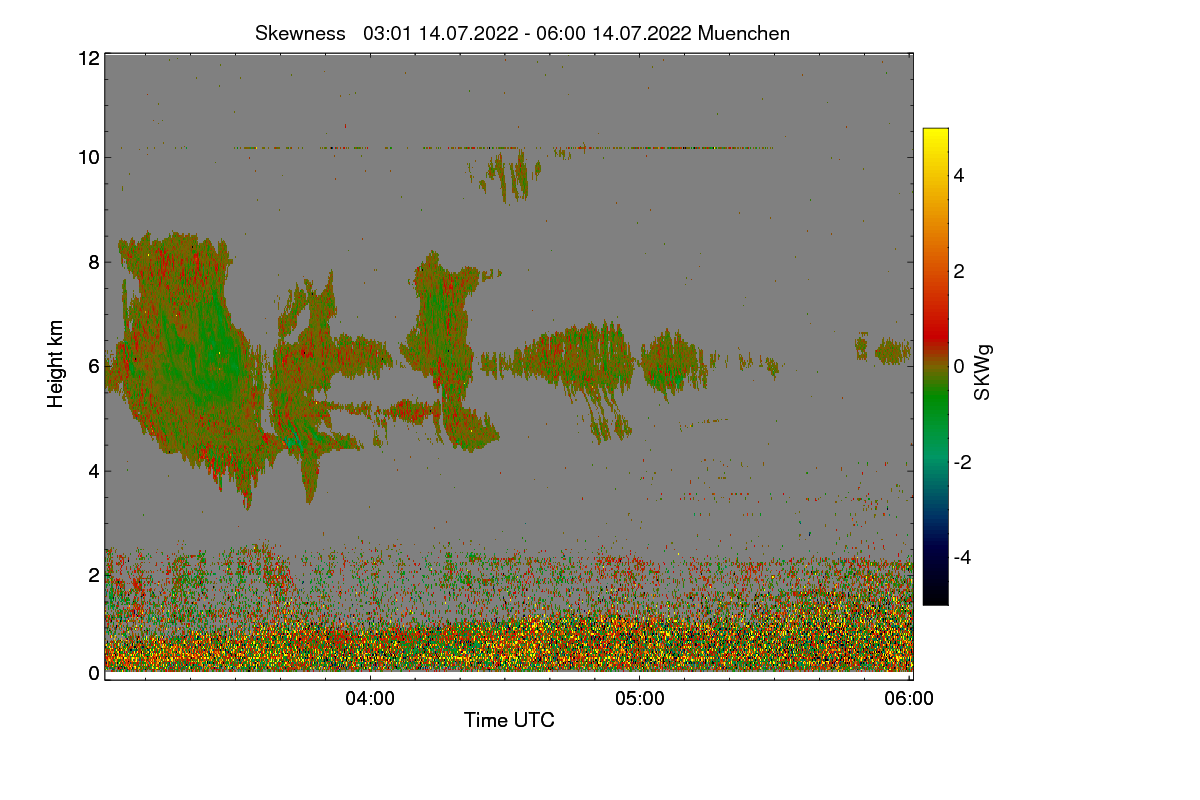
Task: Click the colorbar tick value -4
Action: [x=962, y=557]
